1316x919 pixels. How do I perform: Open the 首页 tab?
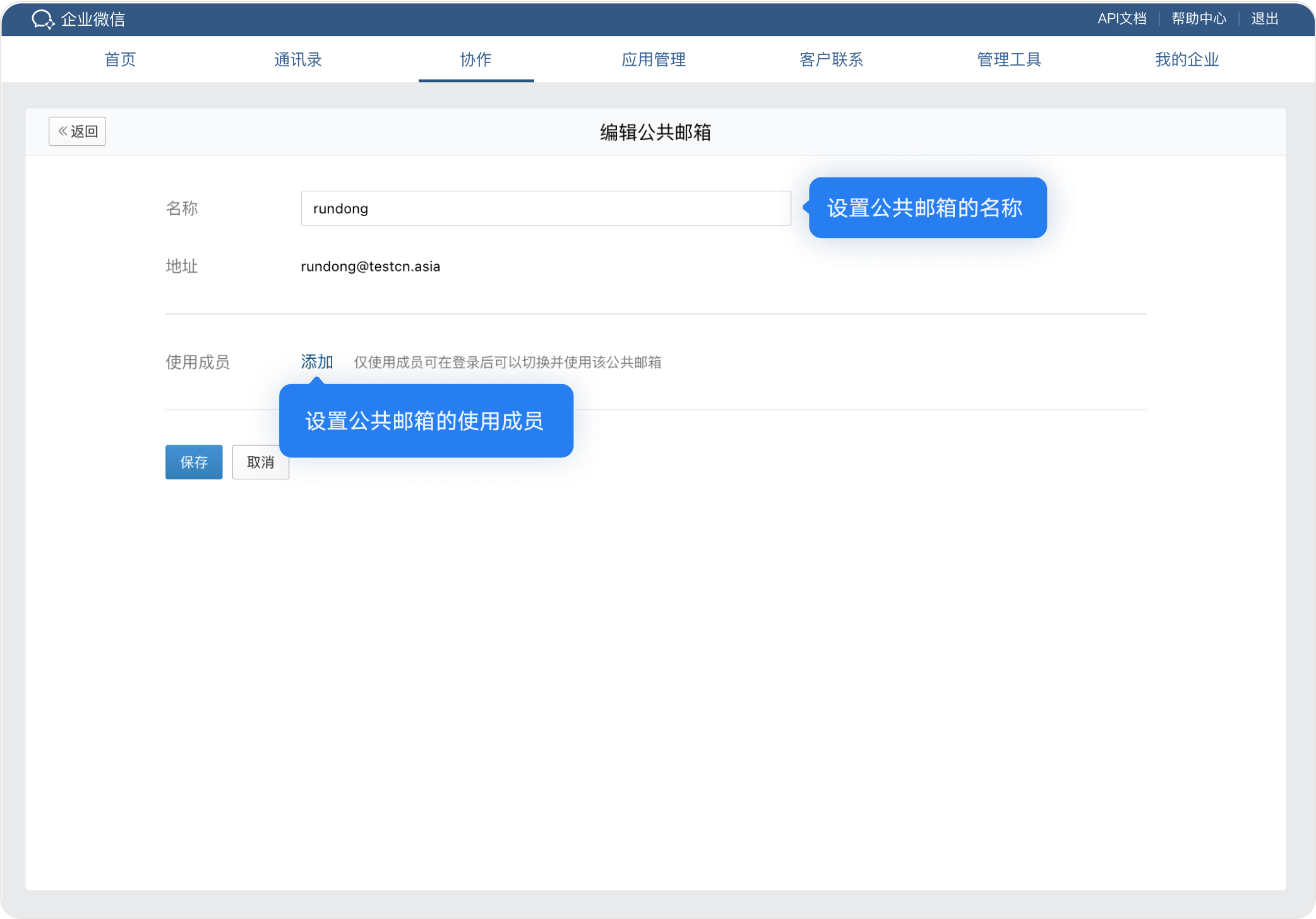[120, 59]
